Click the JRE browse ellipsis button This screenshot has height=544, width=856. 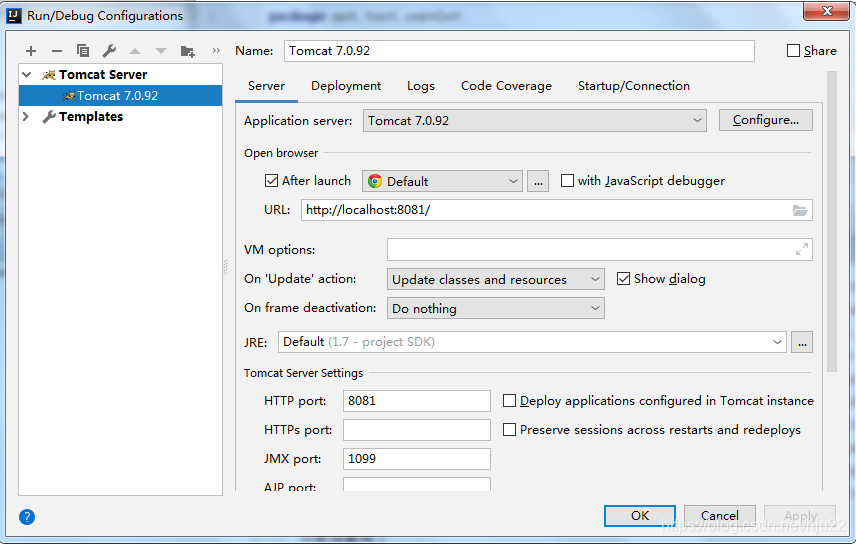[x=802, y=342]
